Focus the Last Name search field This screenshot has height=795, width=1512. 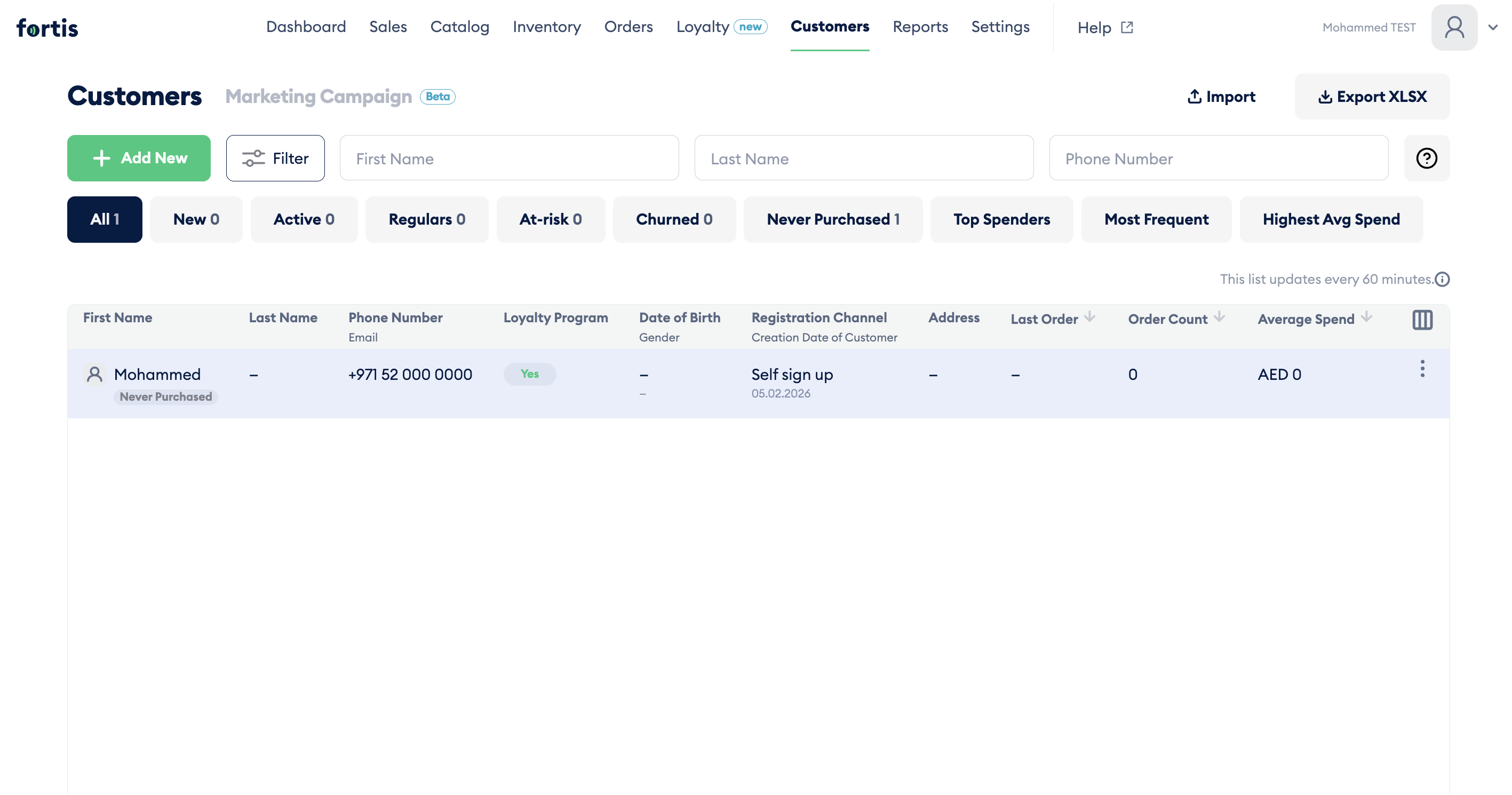tap(863, 158)
